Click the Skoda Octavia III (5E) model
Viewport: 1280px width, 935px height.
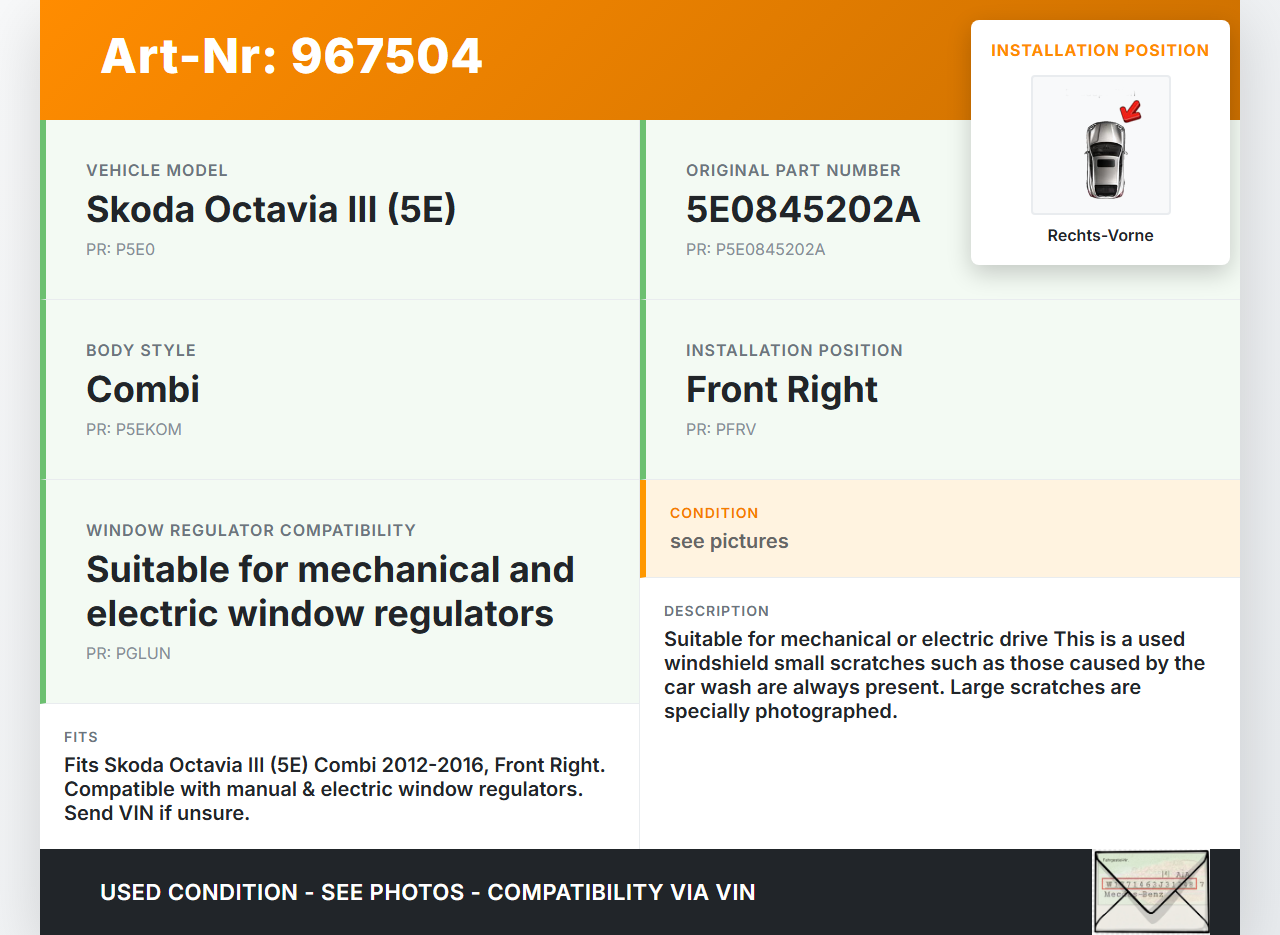coord(271,209)
